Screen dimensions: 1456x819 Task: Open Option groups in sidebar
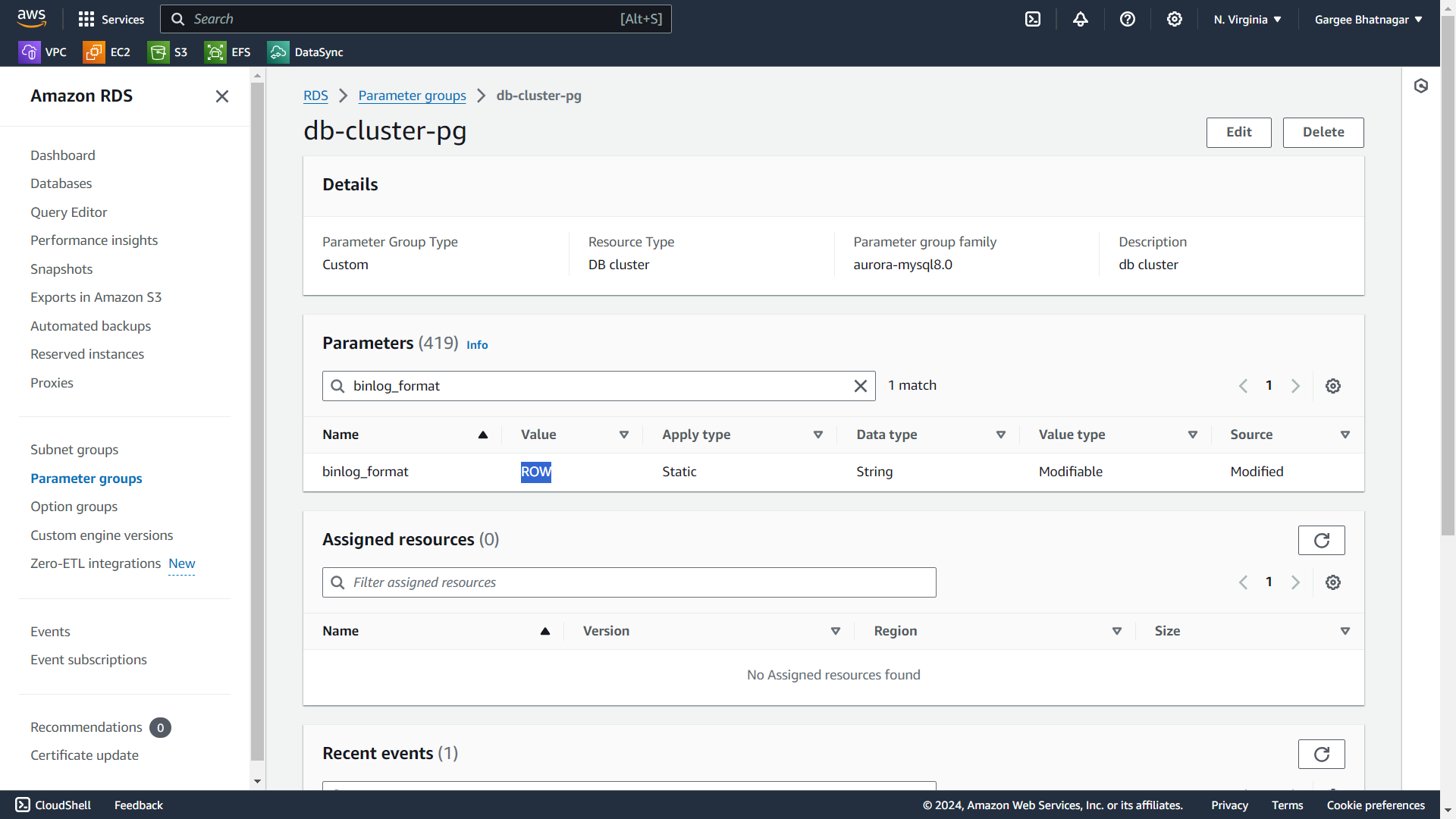pyautogui.click(x=74, y=507)
